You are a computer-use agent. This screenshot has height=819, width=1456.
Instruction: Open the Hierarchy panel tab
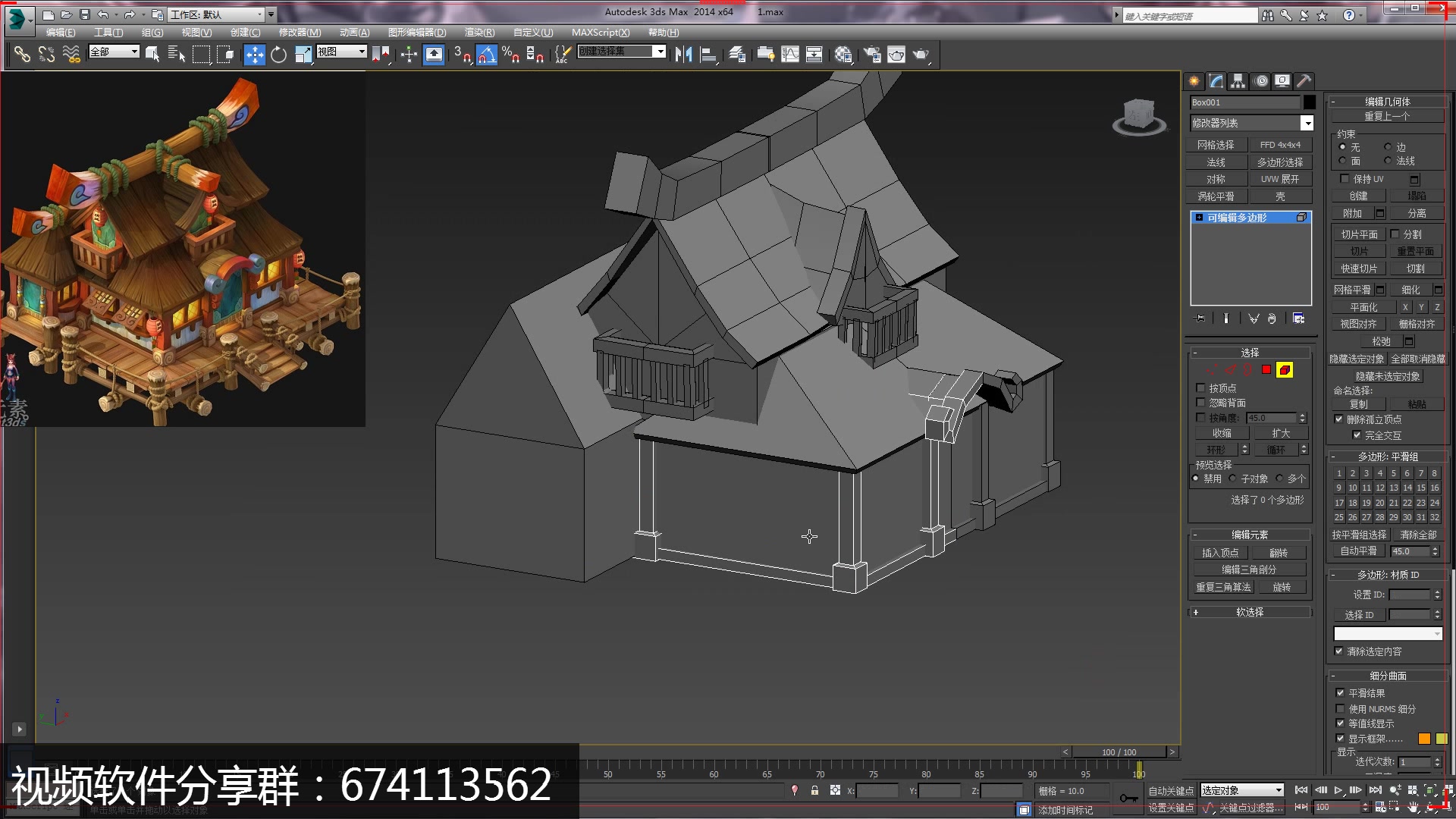click(x=1238, y=81)
